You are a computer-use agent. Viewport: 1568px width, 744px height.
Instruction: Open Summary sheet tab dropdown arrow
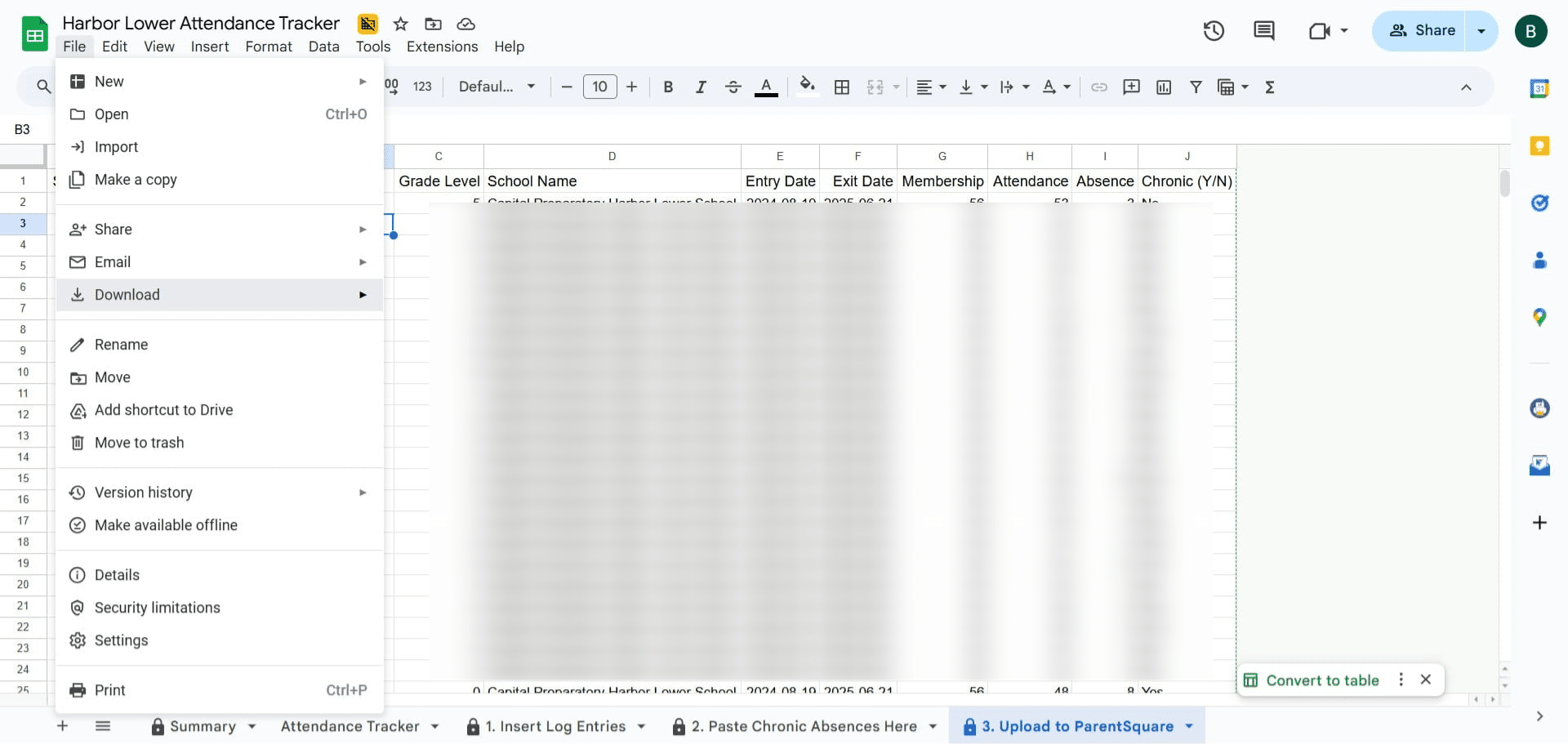pos(252,727)
